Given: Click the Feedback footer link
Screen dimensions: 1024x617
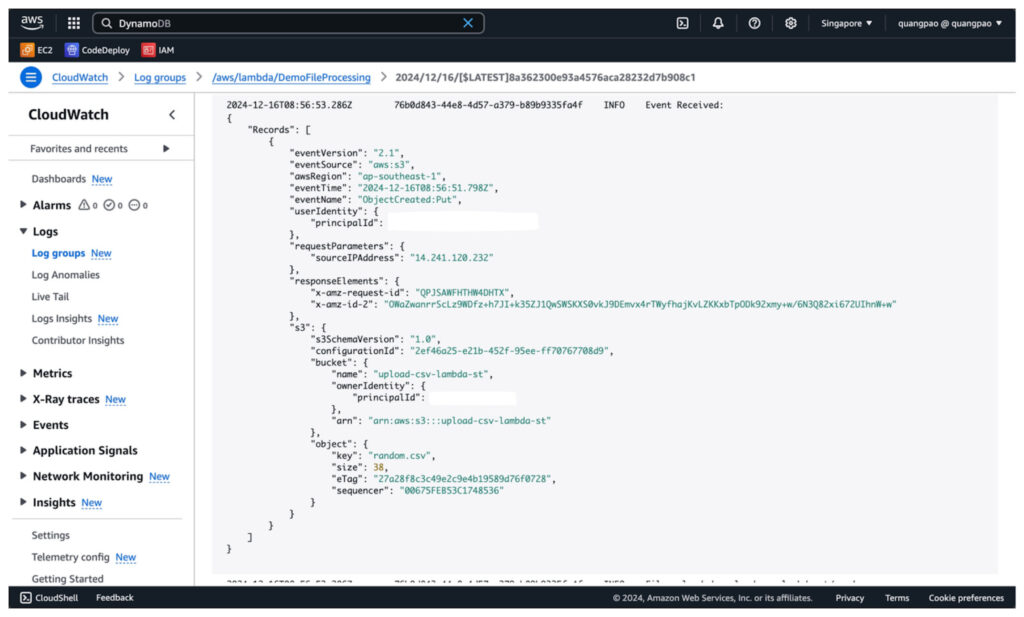Looking at the screenshot, I should pyautogui.click(x=114, y=597).
